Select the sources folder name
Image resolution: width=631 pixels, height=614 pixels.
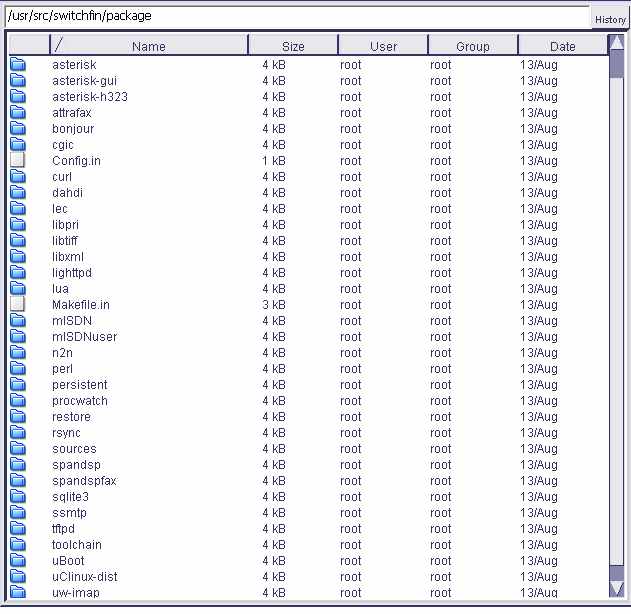[x=74, y=449]
